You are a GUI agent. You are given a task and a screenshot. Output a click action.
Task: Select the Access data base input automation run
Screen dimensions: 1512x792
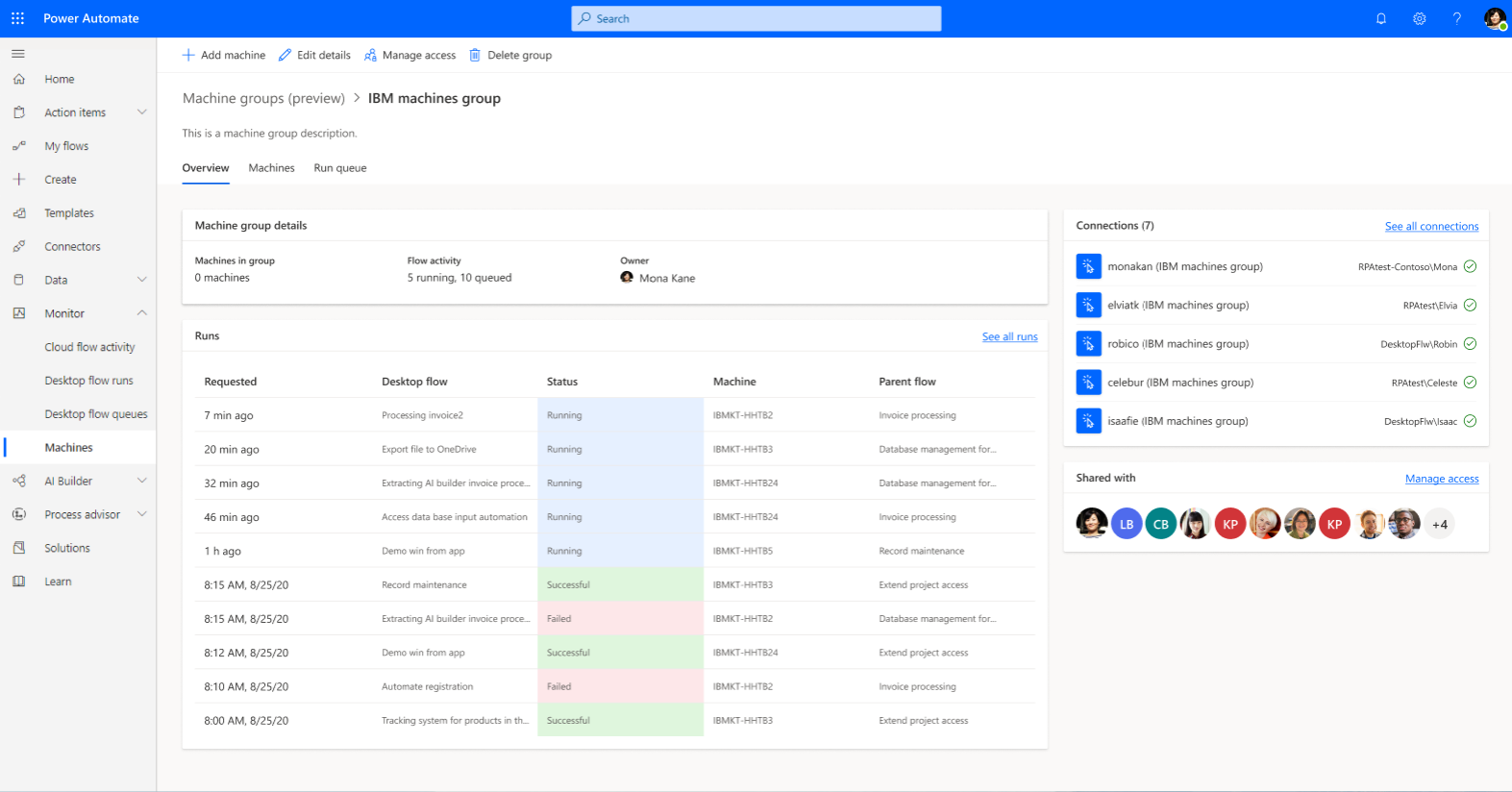(614, 517)
